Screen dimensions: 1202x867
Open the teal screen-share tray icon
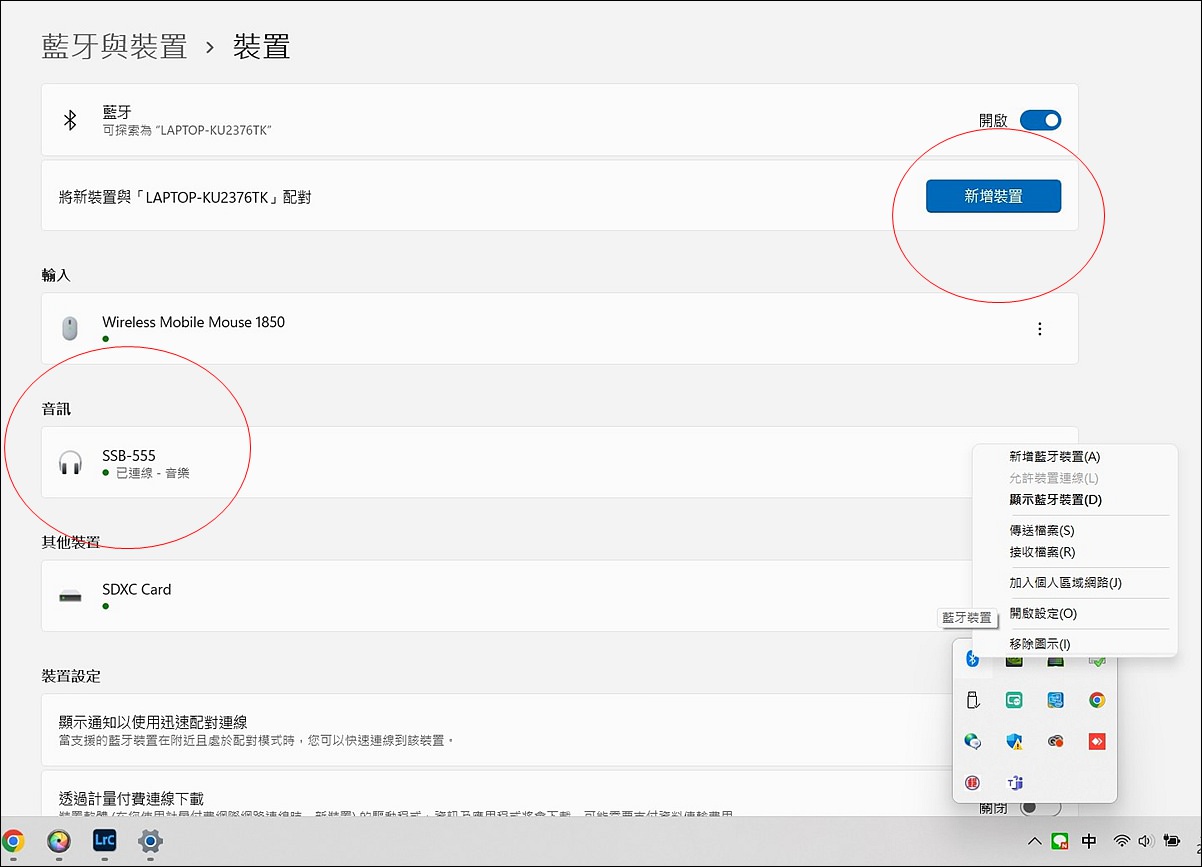[x=1014, y=700]
